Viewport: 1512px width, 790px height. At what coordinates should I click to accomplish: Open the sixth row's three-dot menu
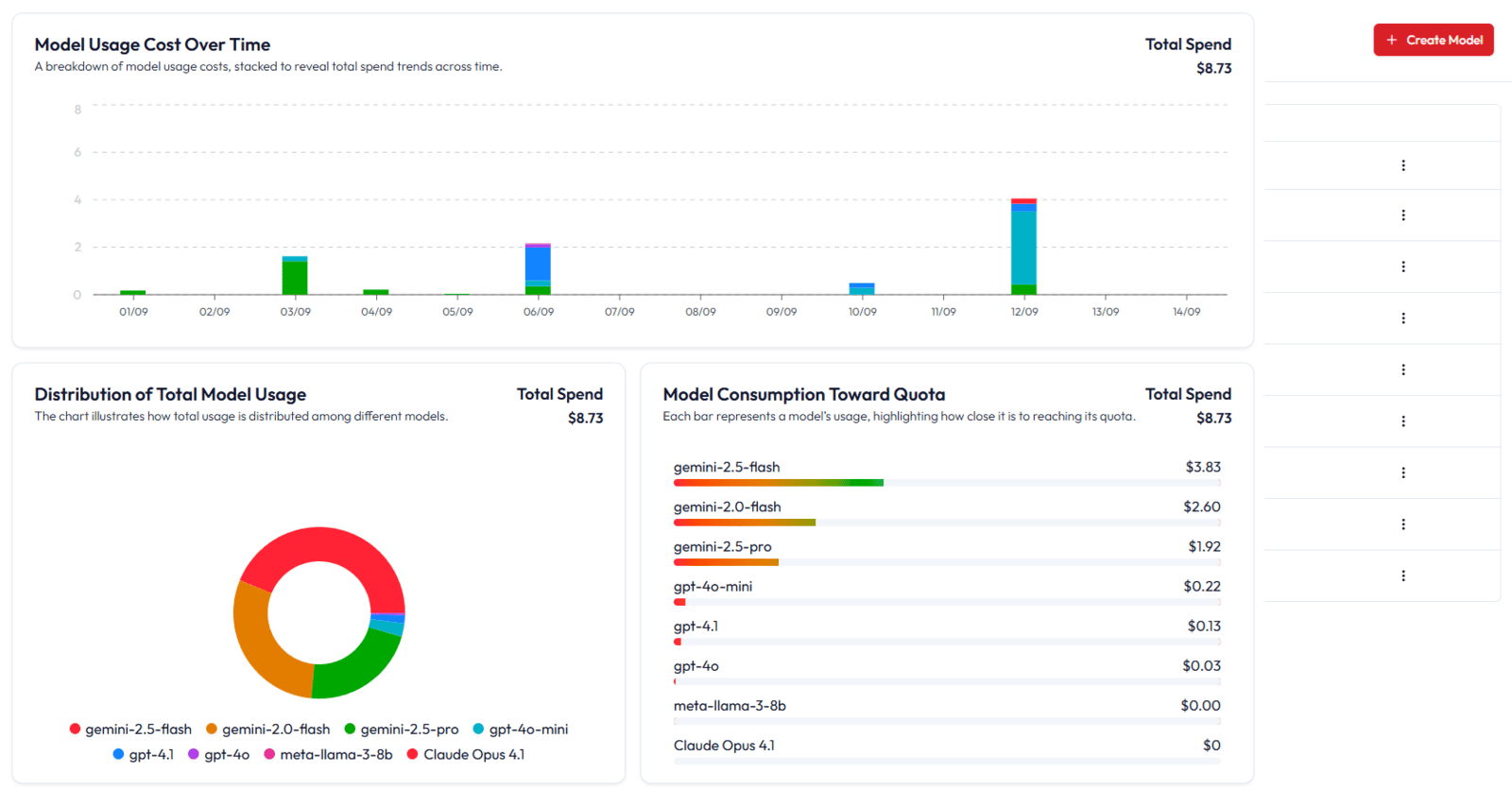(1402, 421)
